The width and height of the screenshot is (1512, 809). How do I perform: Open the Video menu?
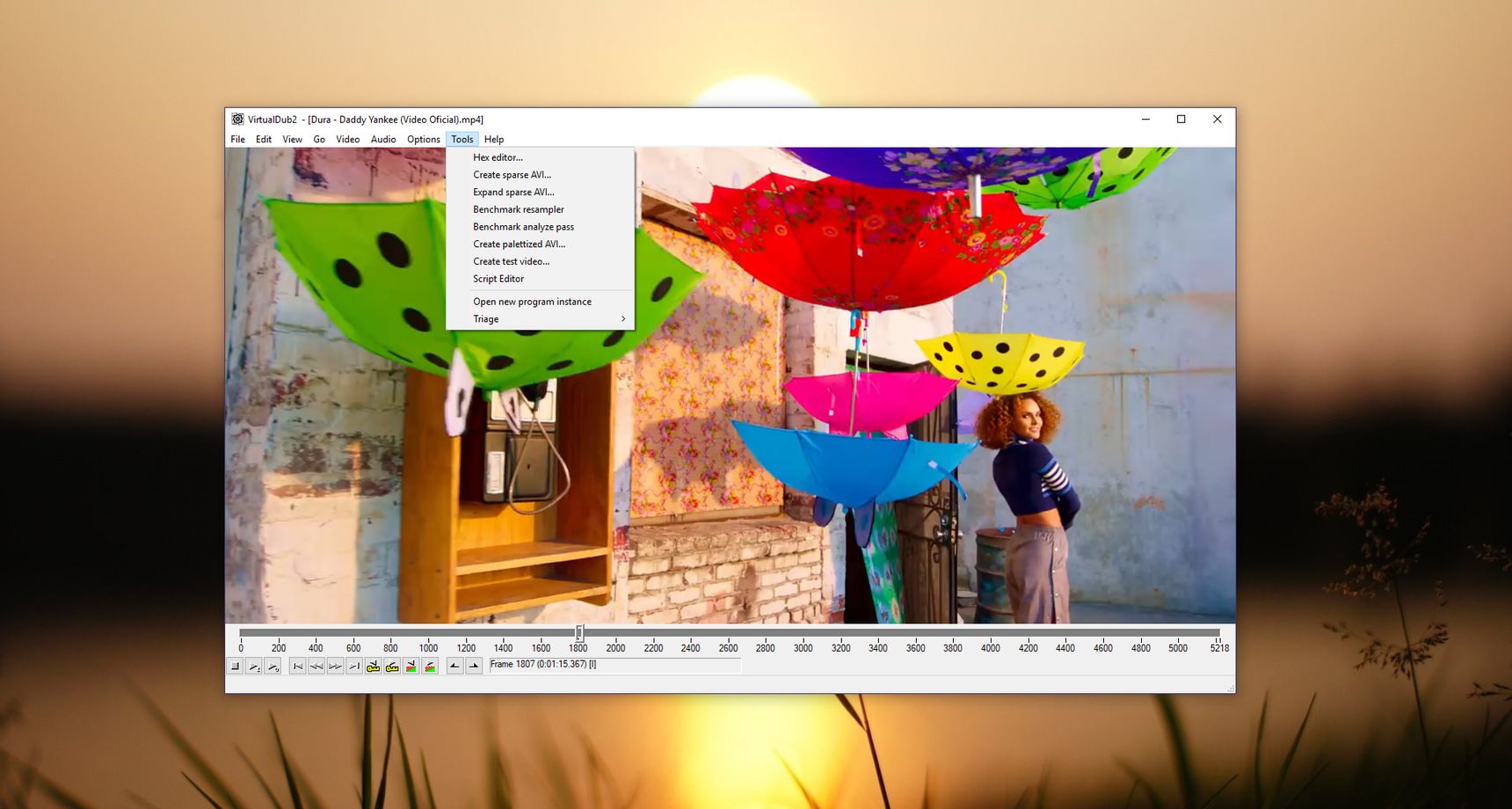348,139
